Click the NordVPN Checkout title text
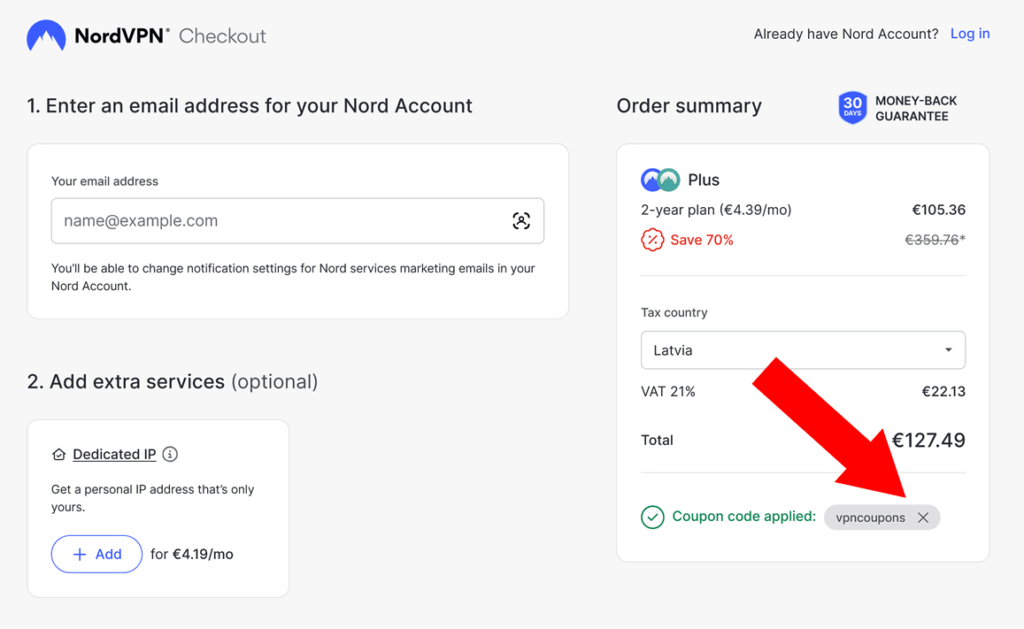Screen dimensions: 1024x629 [x=170, y=35]
